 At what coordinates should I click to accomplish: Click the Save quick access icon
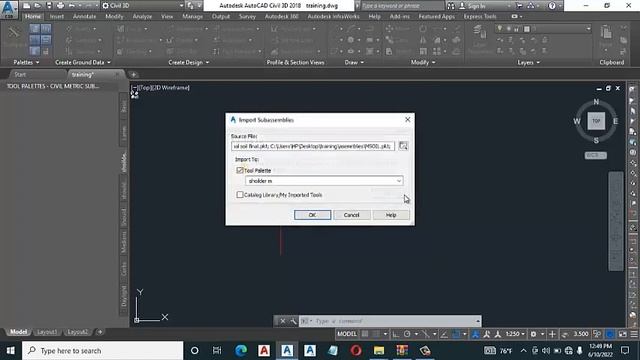tap(49, 6)
